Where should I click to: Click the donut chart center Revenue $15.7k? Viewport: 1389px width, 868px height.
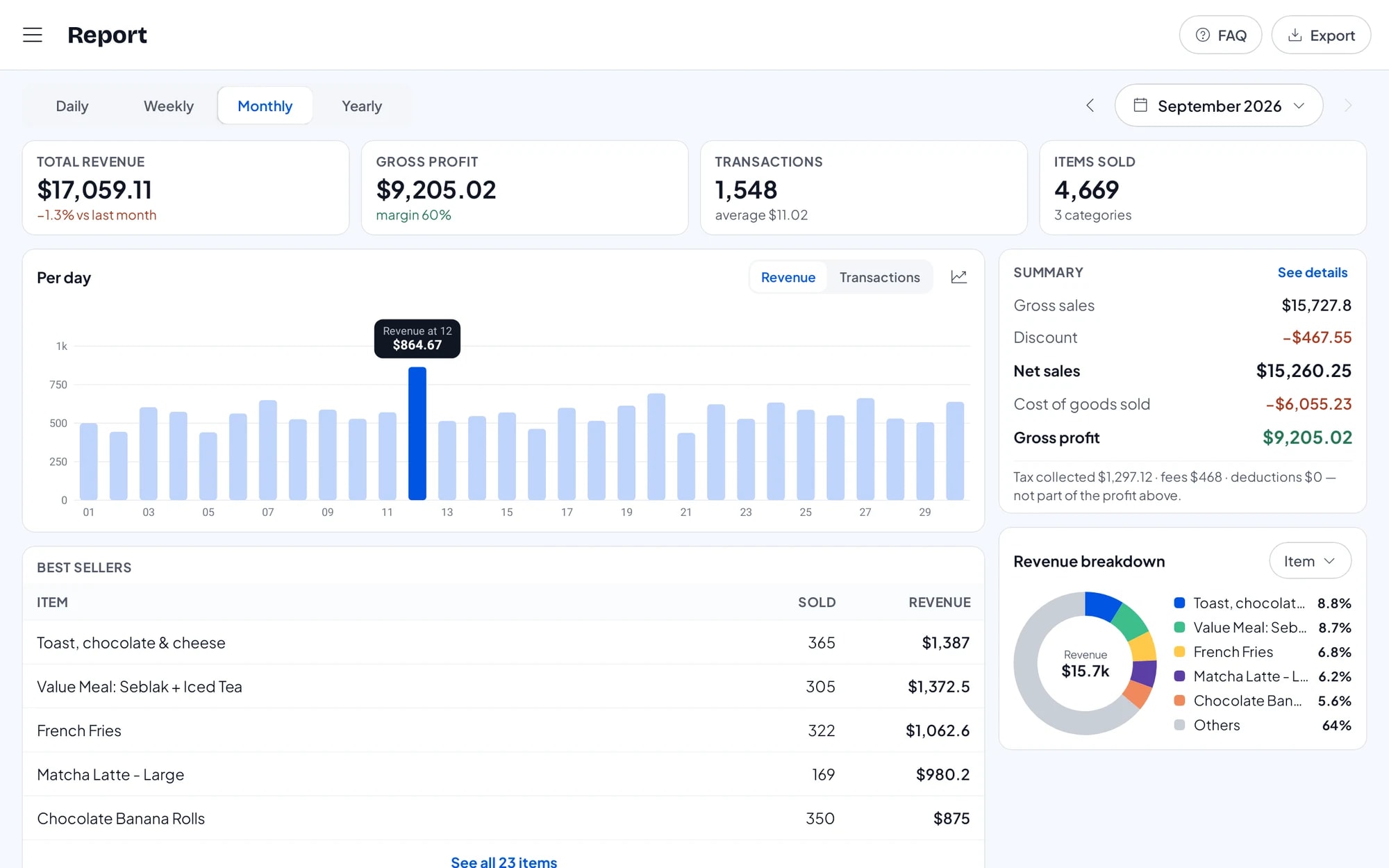pyautogui.click(x=1085, y=664)
